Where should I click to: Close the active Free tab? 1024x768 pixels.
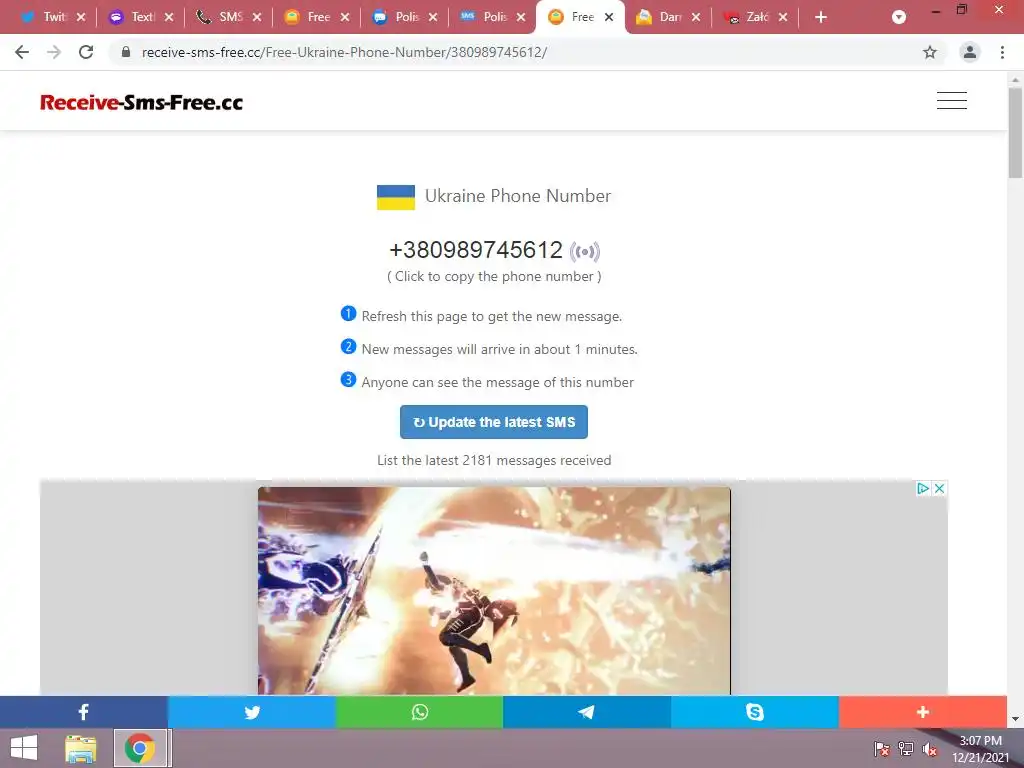point(609,17)
